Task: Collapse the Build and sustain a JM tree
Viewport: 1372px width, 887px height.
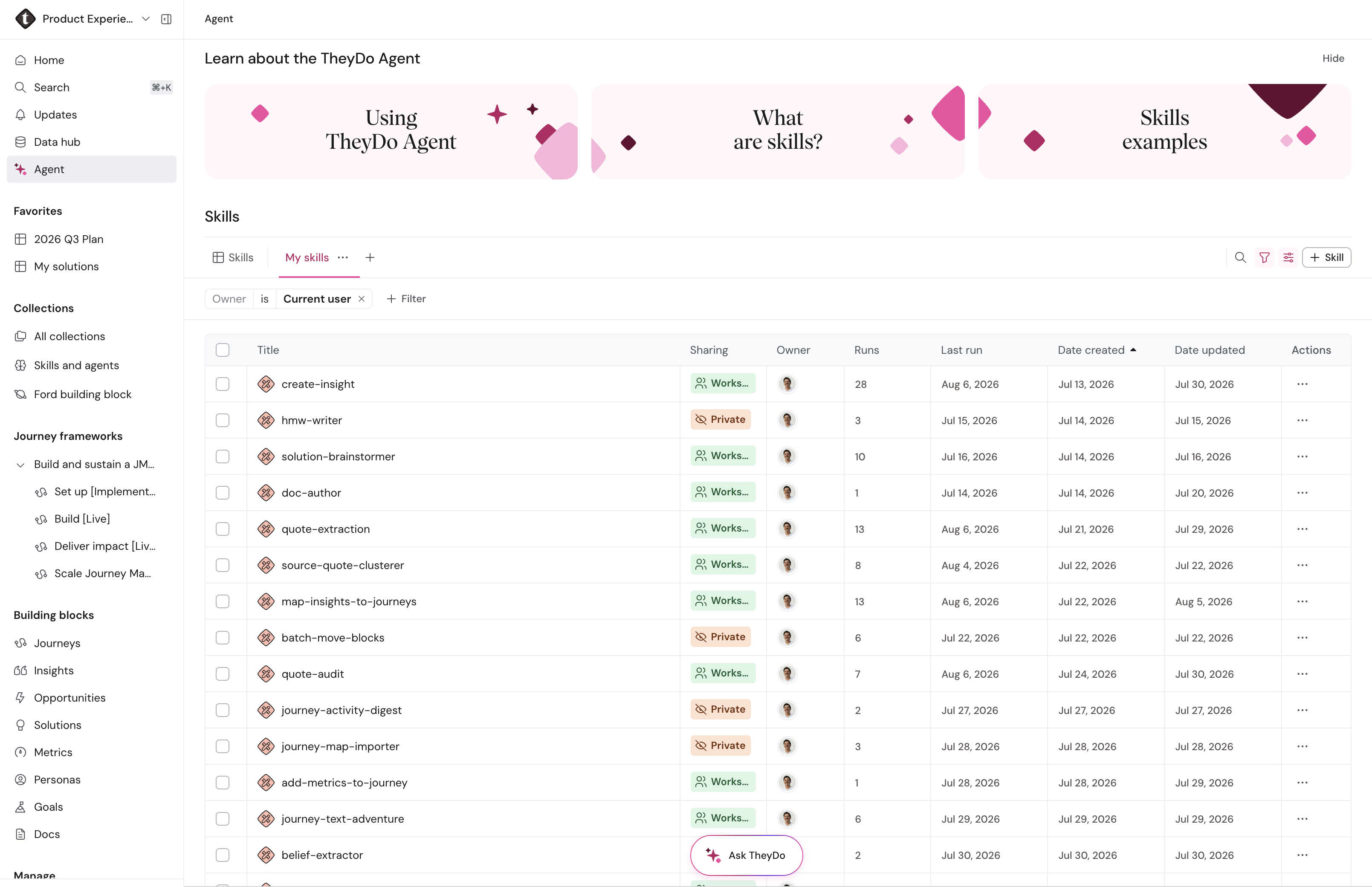Action: 21,465
